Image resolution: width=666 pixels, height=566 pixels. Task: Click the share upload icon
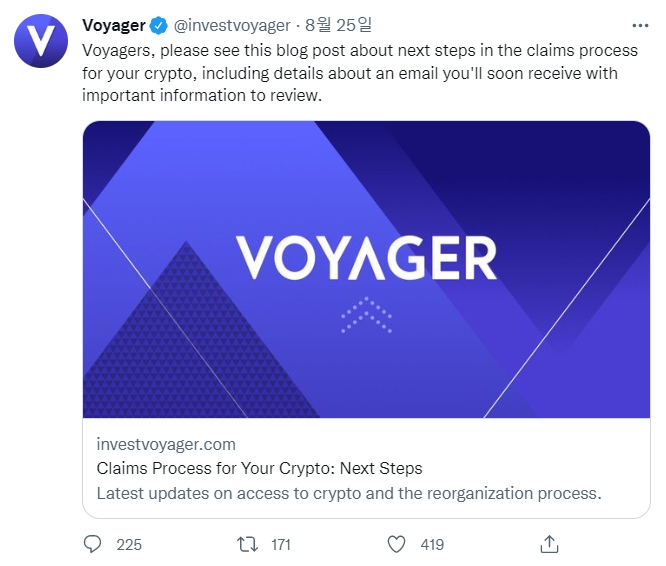(548, 544)
